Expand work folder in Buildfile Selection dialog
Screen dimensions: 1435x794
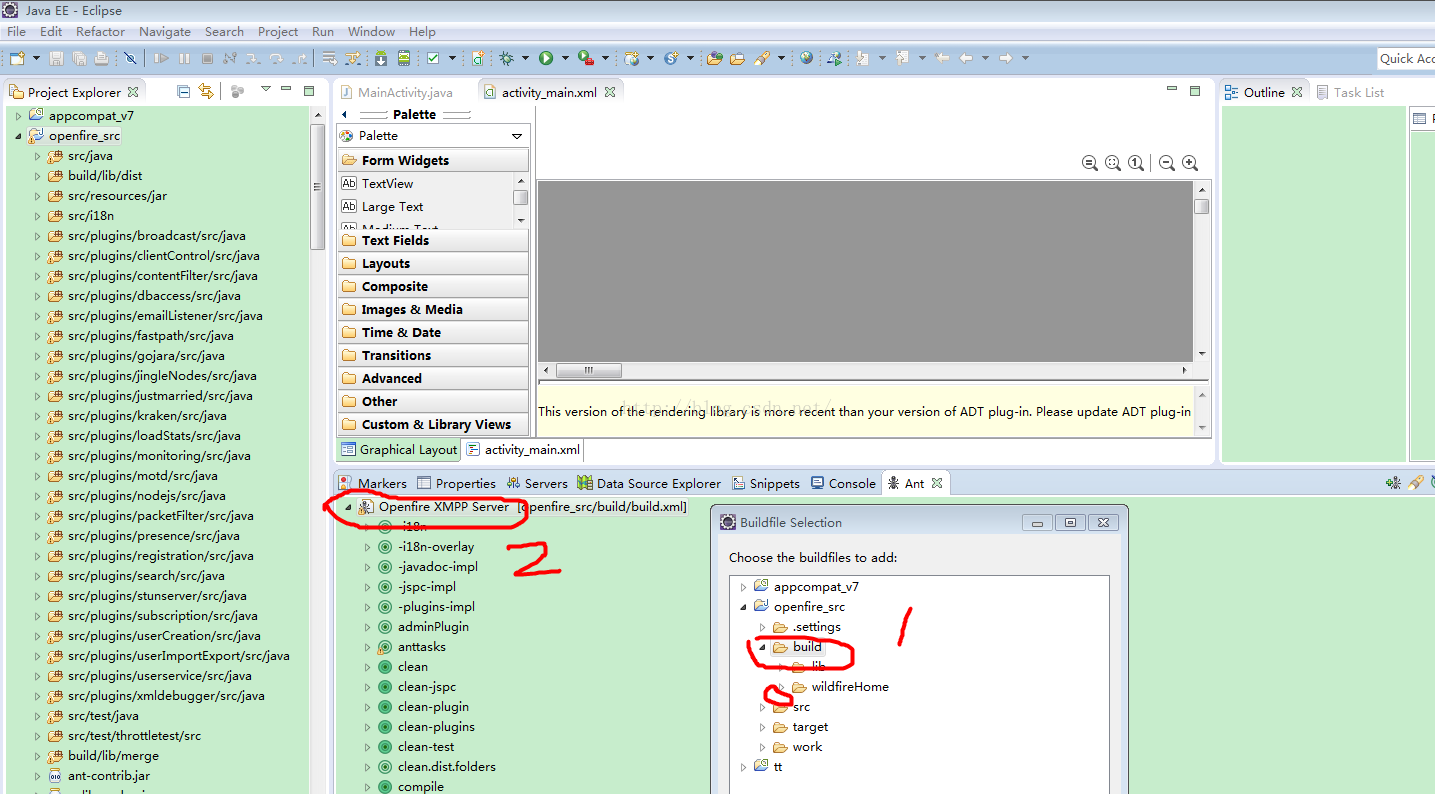pyautogui.click(x=762, y=747)
